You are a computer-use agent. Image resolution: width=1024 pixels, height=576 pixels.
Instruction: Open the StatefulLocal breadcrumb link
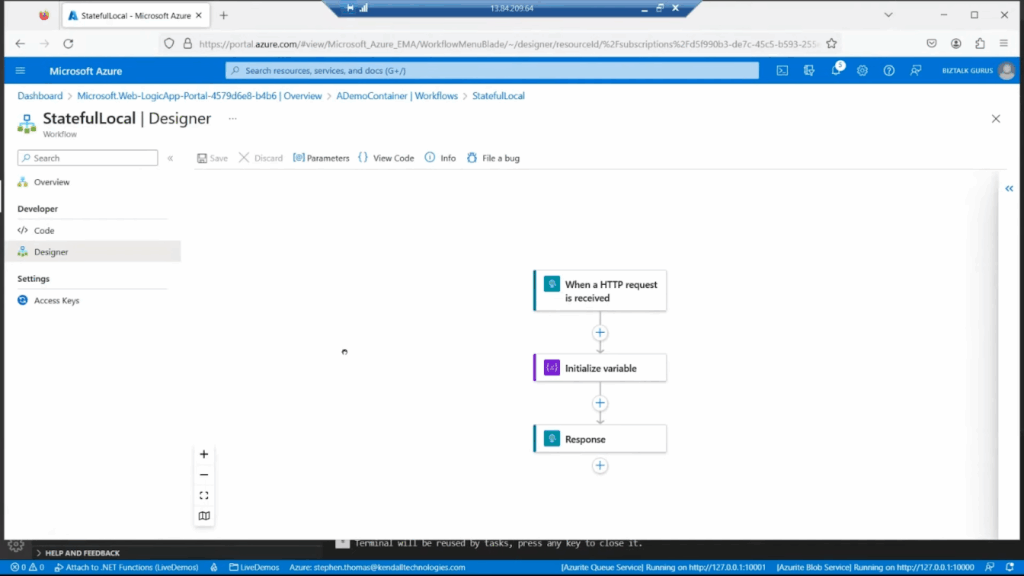[x=498, y=95]
